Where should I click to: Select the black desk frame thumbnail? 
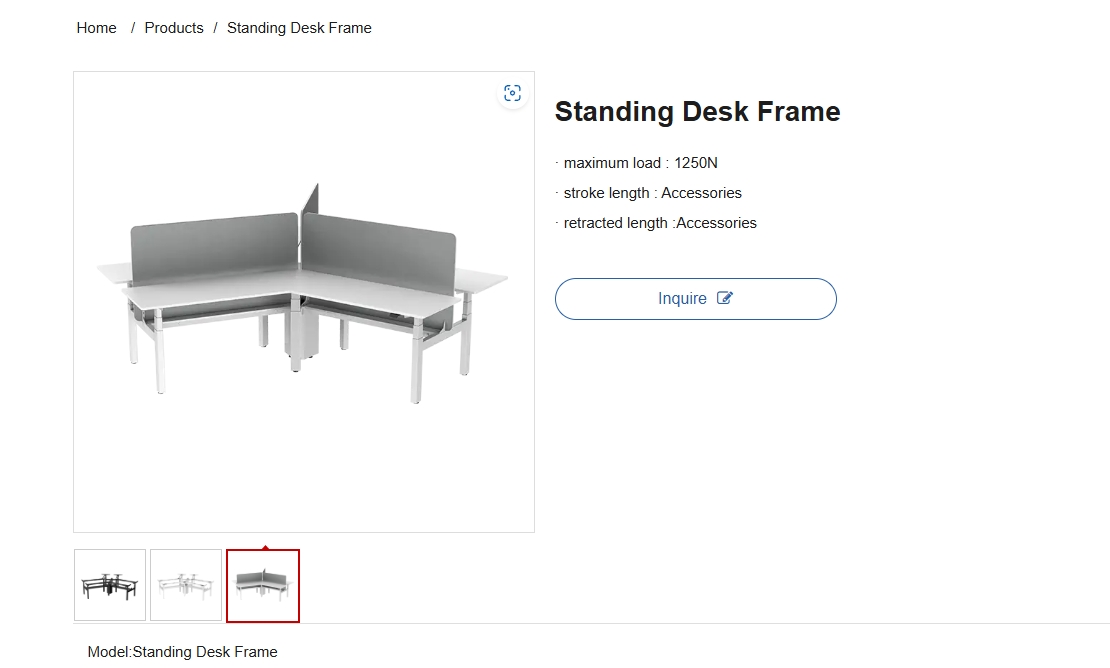click(x=110, y=585)
